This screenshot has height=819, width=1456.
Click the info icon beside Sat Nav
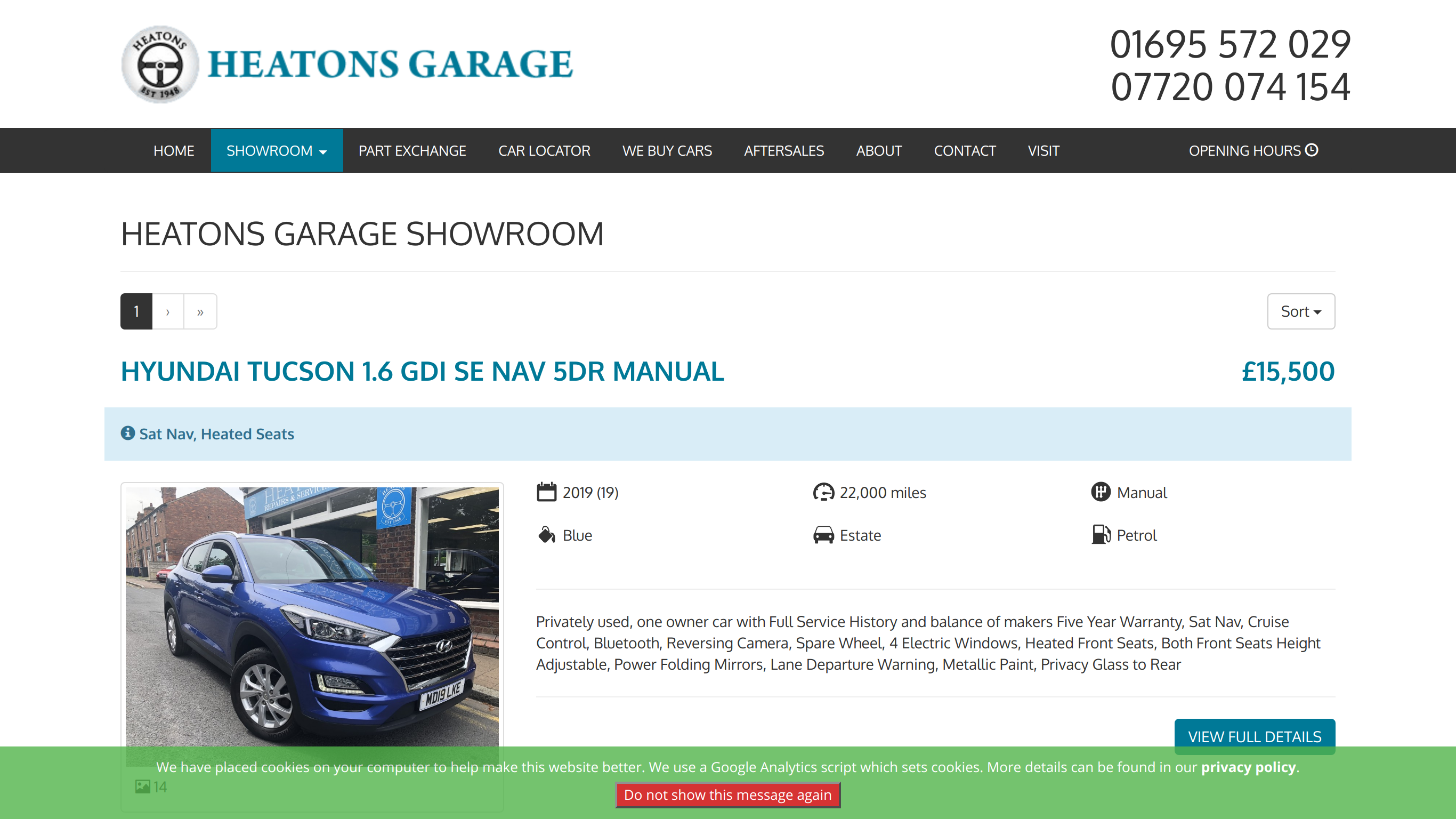[128, 433]
